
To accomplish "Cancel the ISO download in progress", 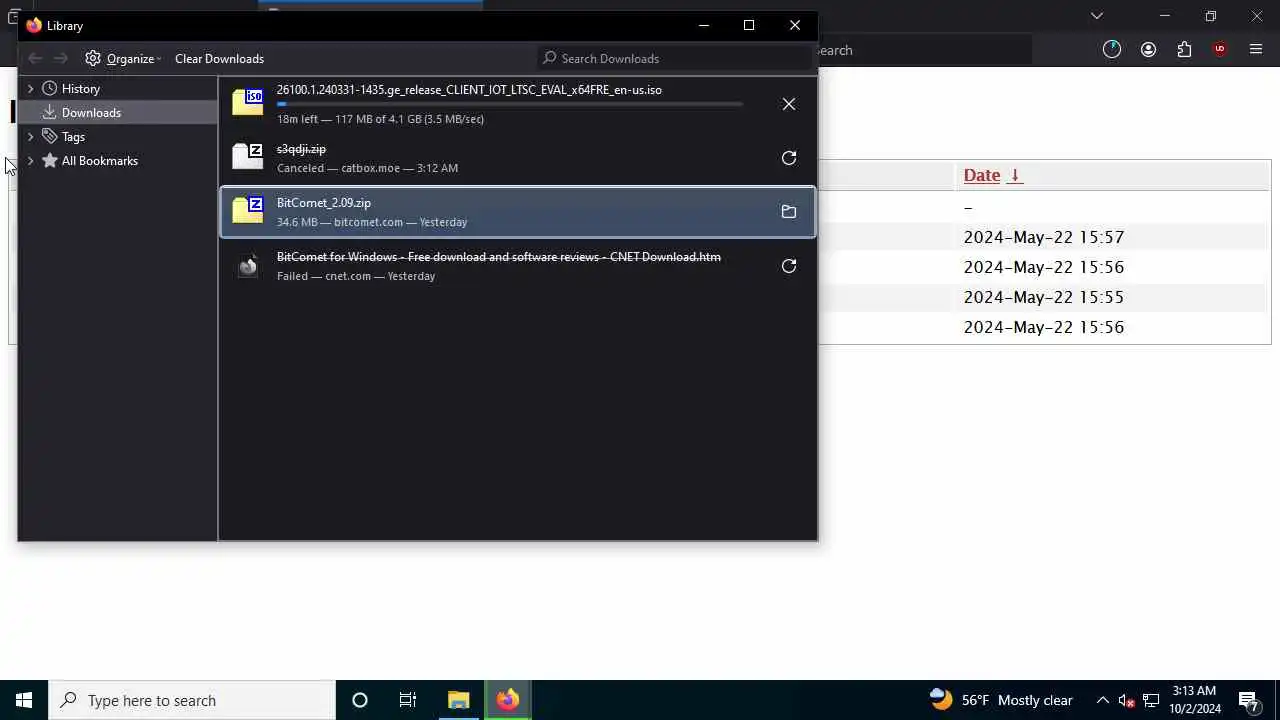I will [789, 104].
